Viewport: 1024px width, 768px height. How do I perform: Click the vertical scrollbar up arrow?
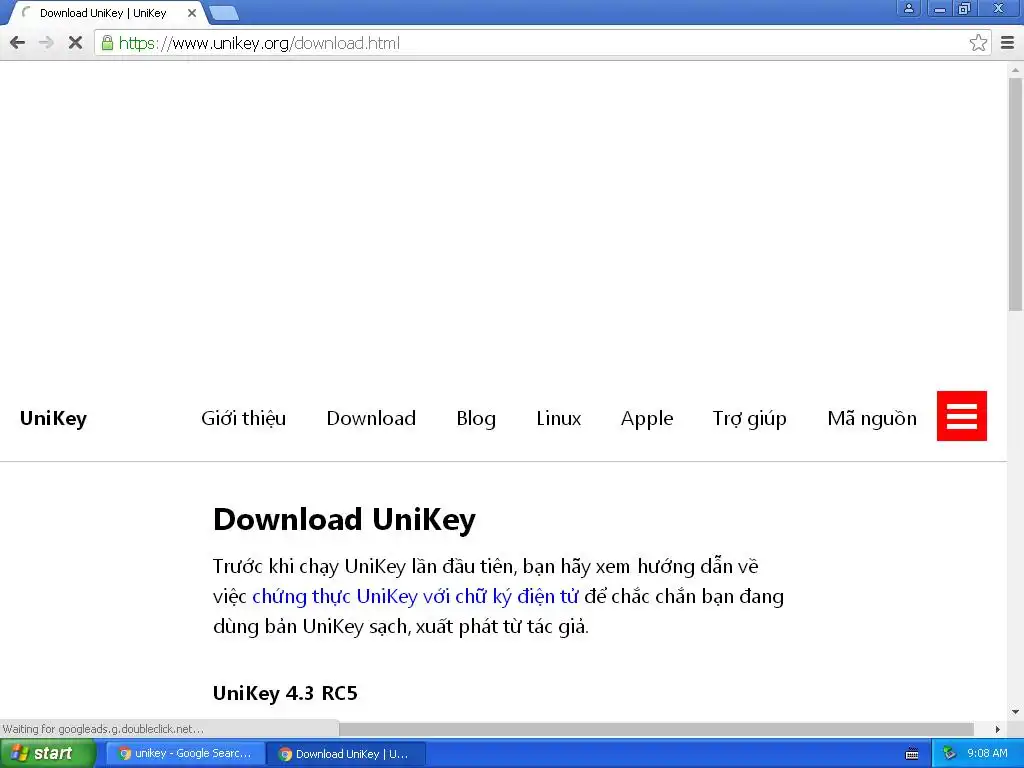(x=1016, y=69)
